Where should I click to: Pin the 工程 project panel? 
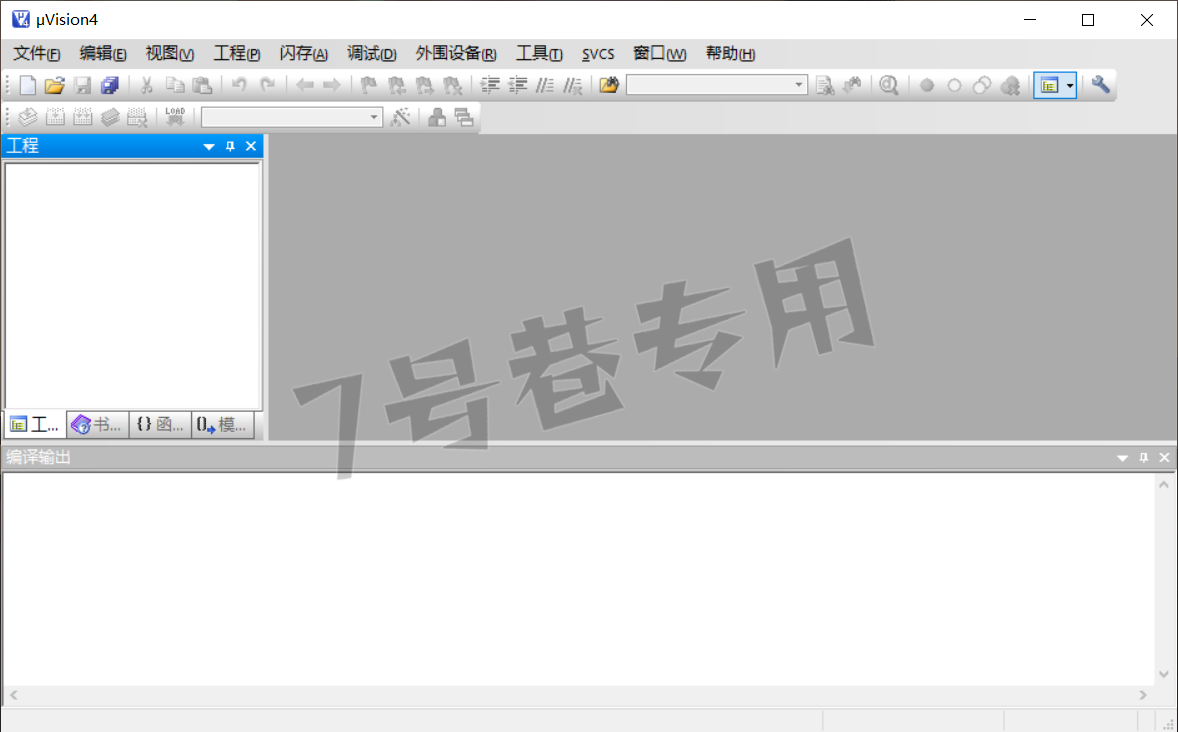click(230, 147)
